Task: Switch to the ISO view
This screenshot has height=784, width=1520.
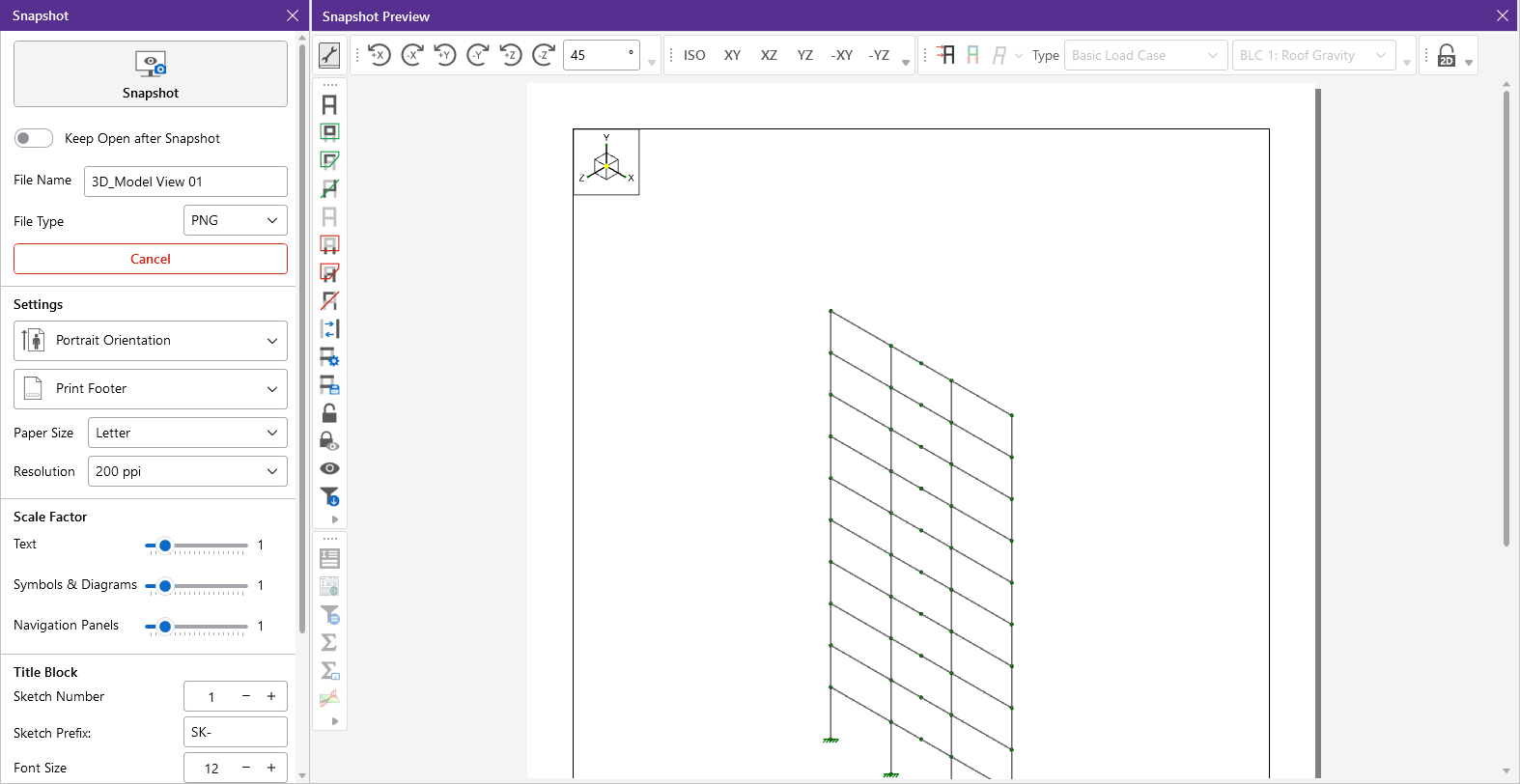Action: pos(694,55)
